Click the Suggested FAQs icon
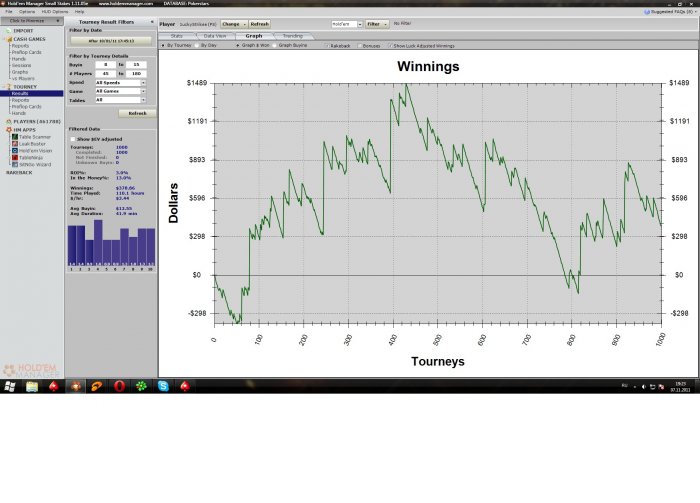The height and width of the screenshot is (503, 700). [x=647, y=12]
